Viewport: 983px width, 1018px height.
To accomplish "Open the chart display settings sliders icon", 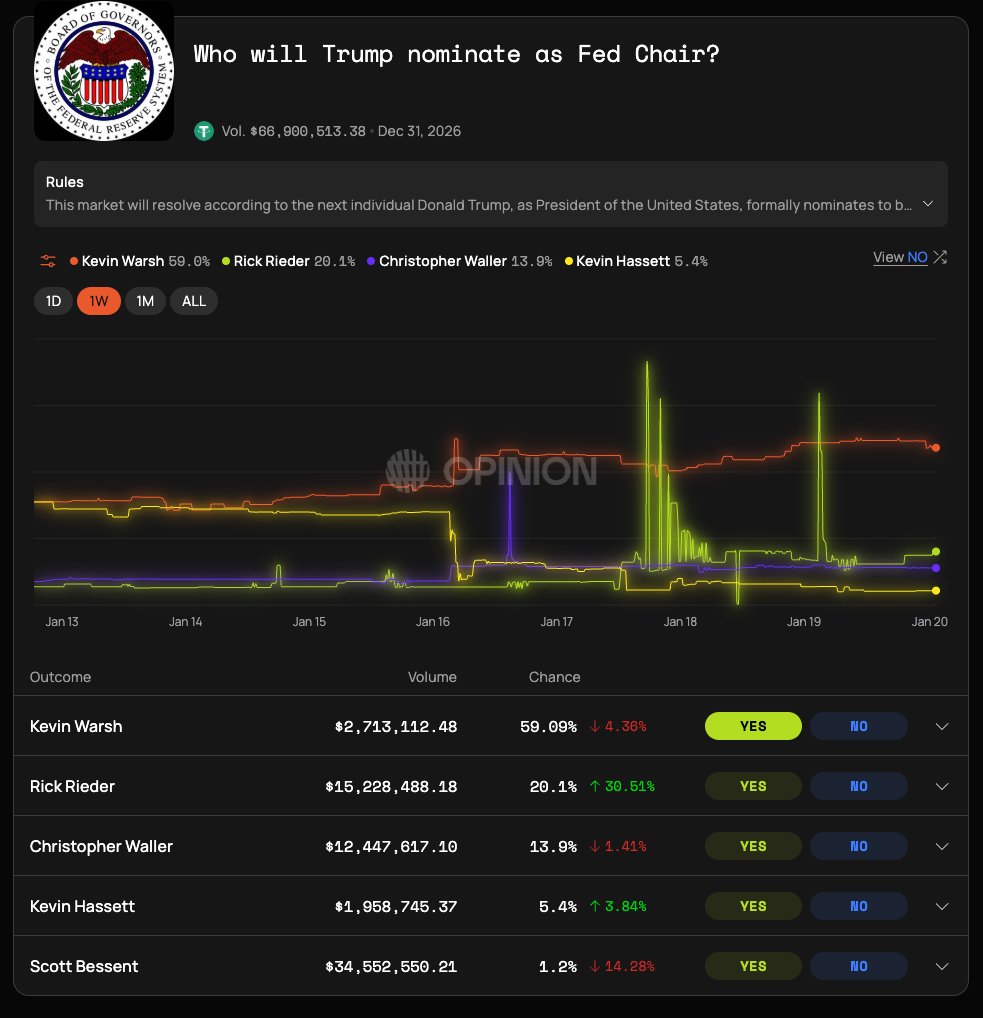I will coord(47,260).
